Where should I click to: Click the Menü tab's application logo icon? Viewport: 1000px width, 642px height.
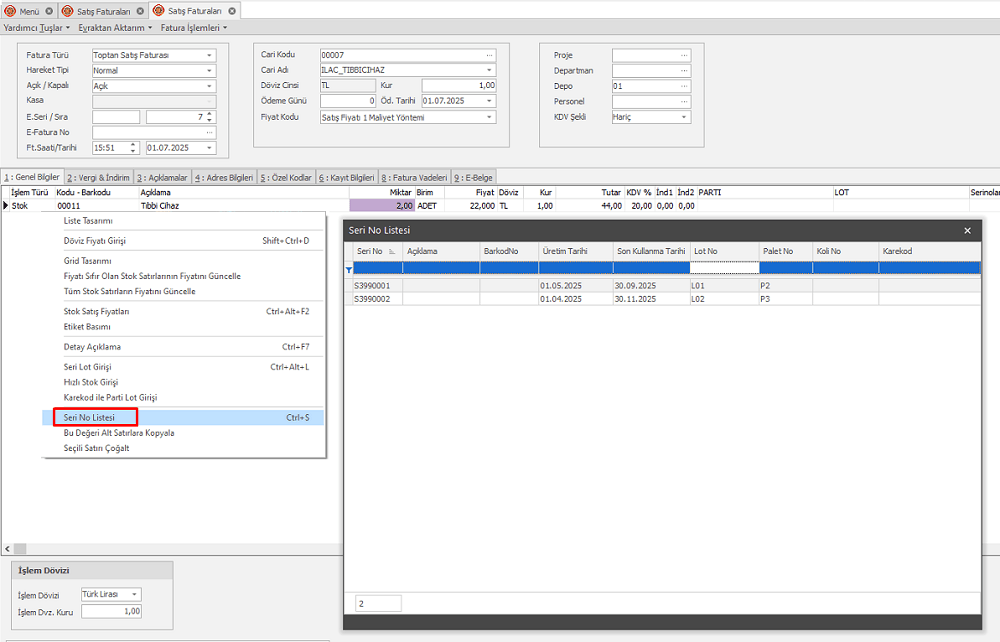click(x=11, y=11)
